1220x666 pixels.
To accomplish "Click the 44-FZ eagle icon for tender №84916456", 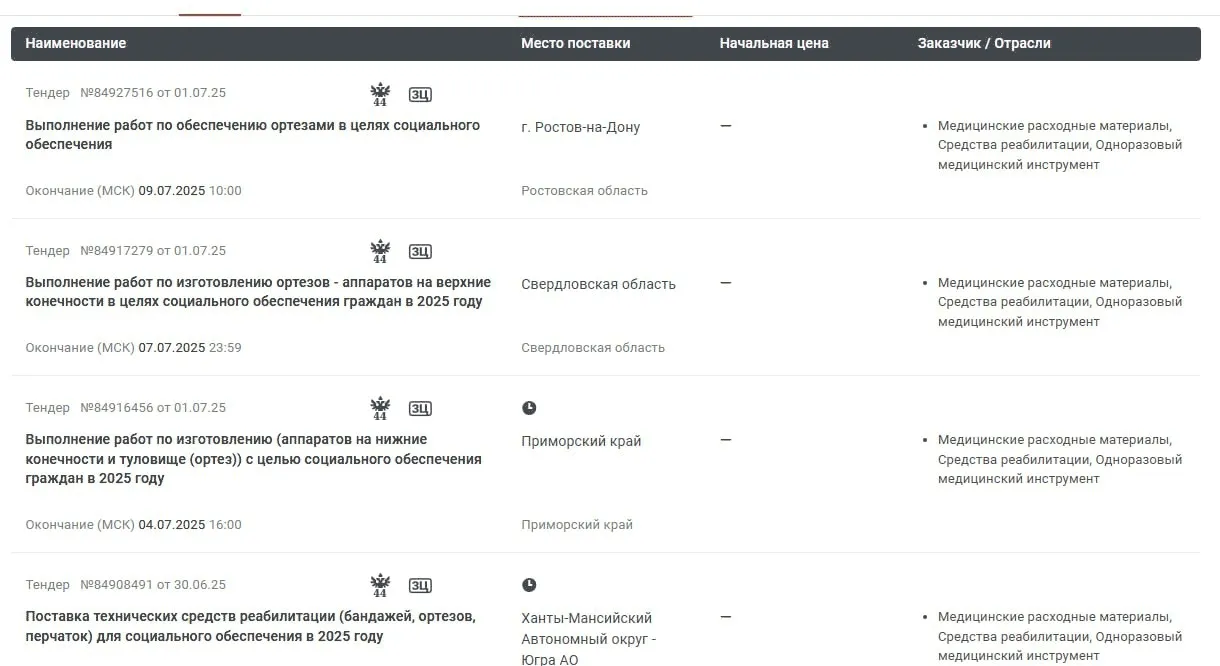I will pos(380,408).
